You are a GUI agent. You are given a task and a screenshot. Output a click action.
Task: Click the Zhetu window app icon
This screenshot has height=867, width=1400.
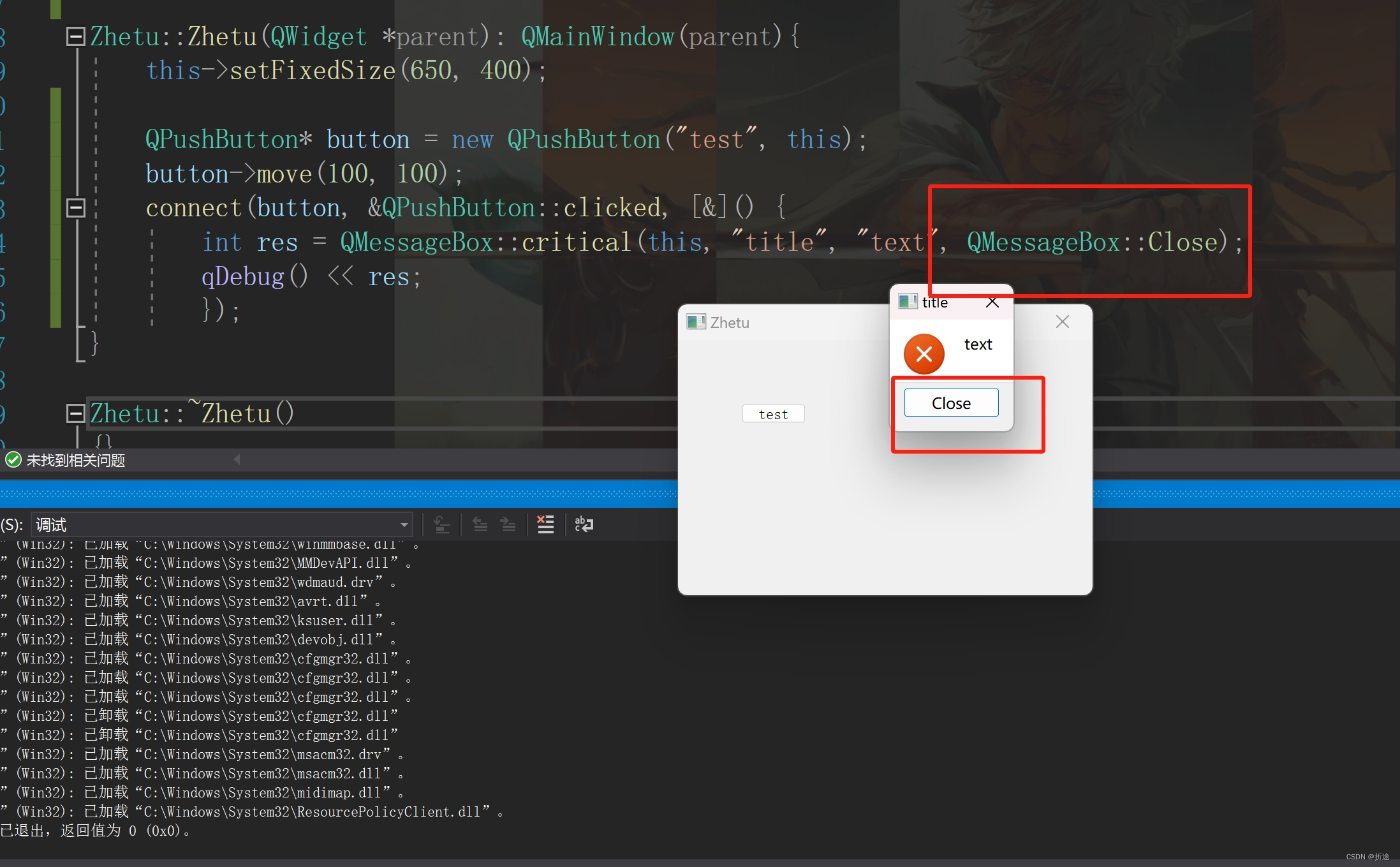[x=695, y=322]
